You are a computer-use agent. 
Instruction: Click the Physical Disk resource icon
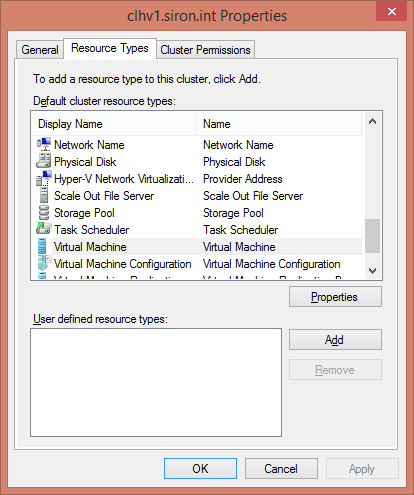pyautogui.click(x=44, y=161)
